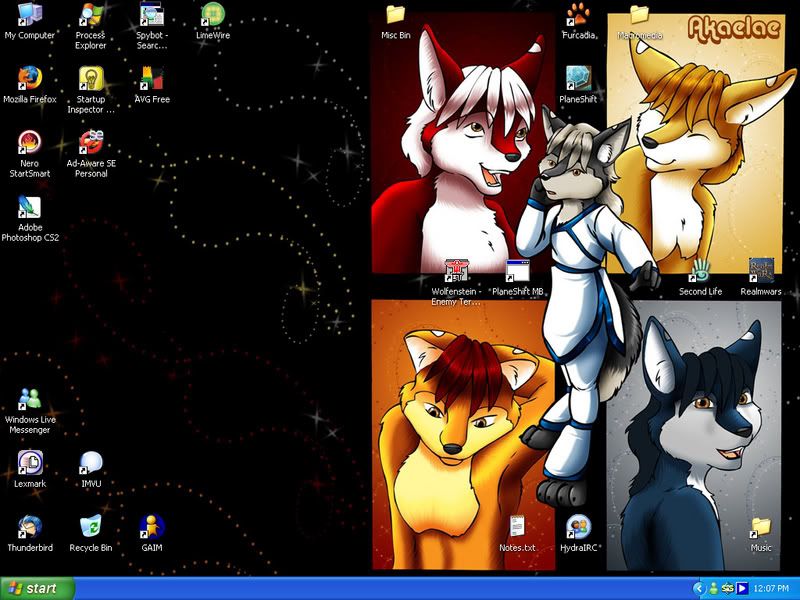Open the My Computer desktop icon
This screenshot has width=800, height=600.
click(x=30, y=21)
